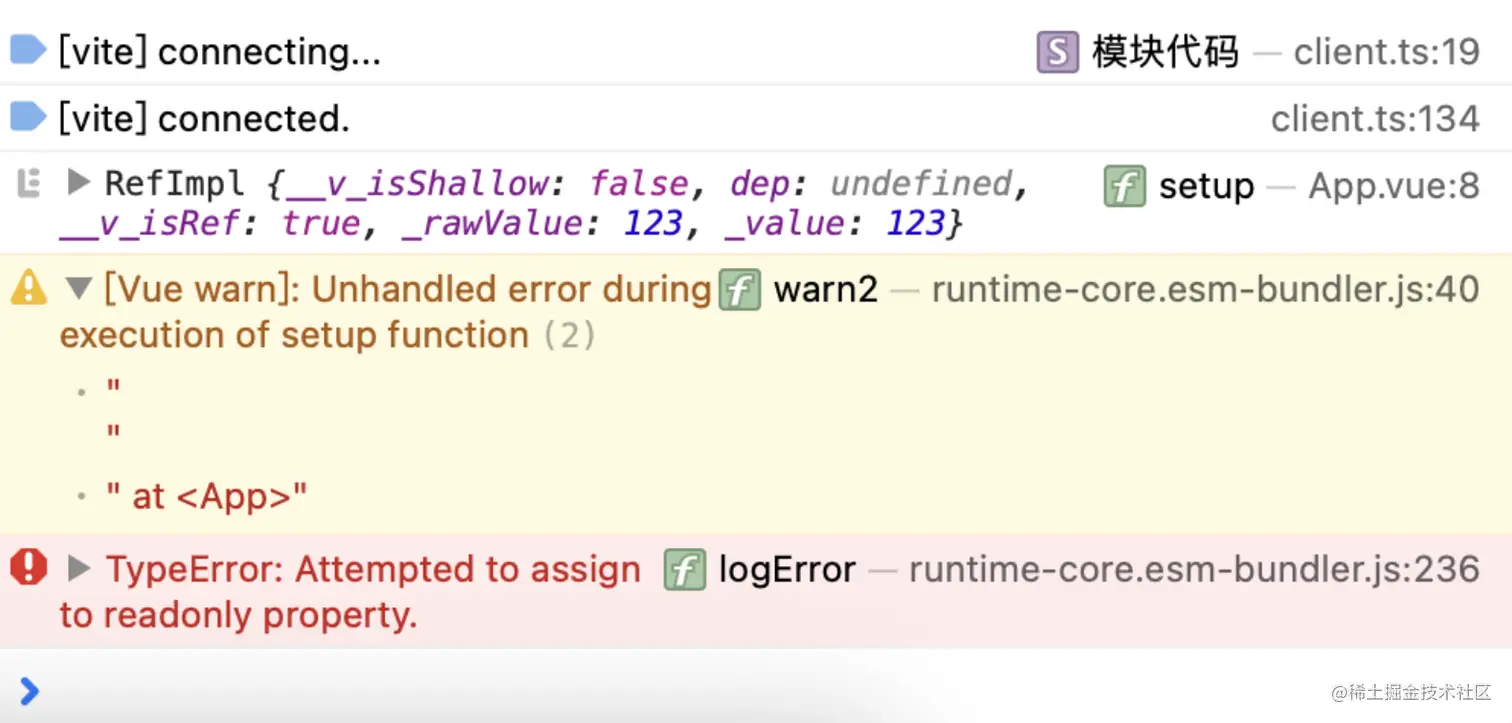Expand the TypeError stack trace
Image resolution: width=1512 pixels, height=723 pixels.
(79, 569)
